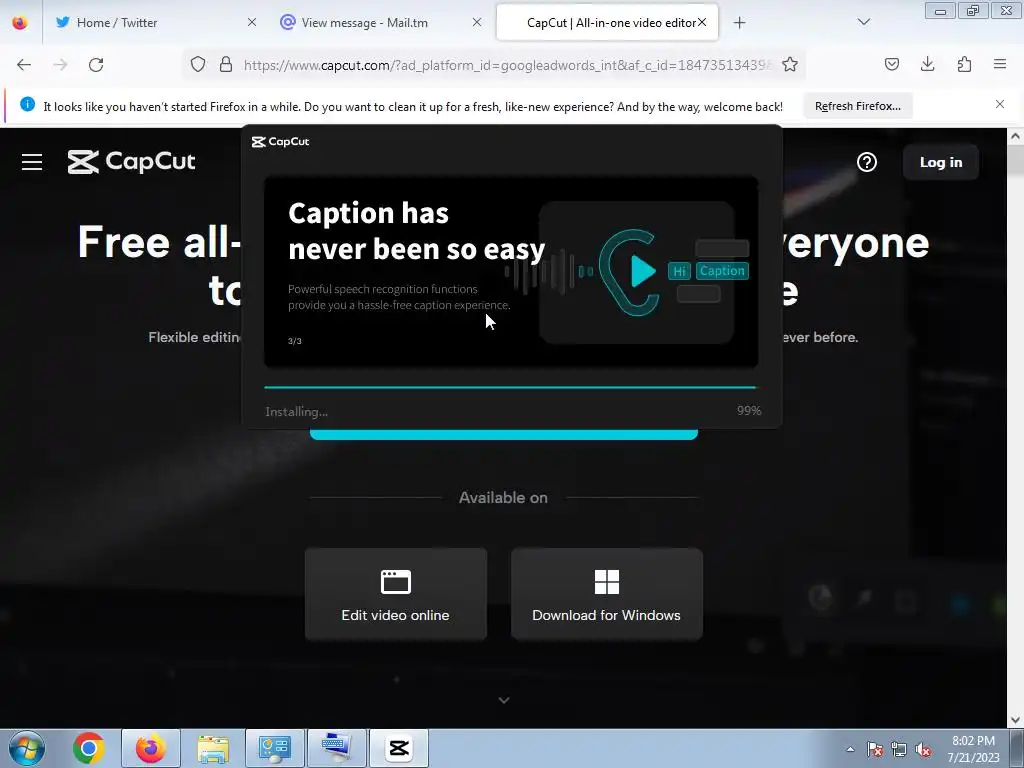Click the capcut.com URL address field
The image size is (1024, 768).
507,65
